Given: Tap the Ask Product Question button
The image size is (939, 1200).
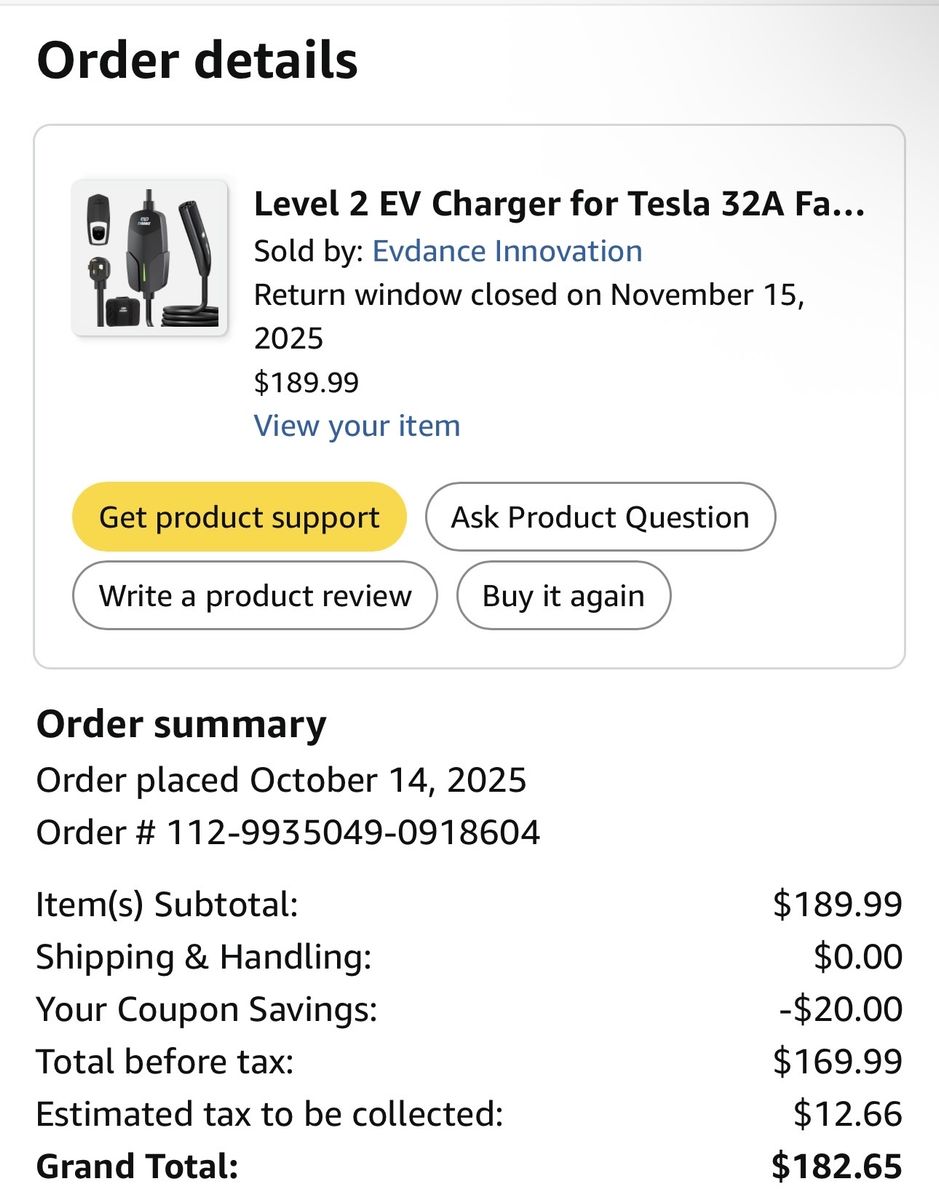Looking at the screenshot, I should [600, 517].
